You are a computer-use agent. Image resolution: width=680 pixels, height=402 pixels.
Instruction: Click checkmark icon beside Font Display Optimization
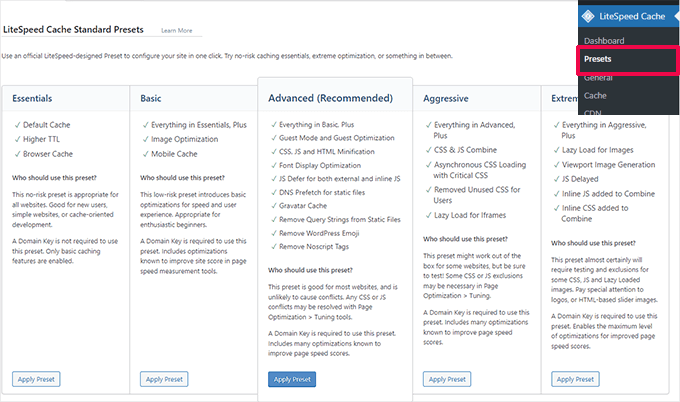click(x=273, y=164)
